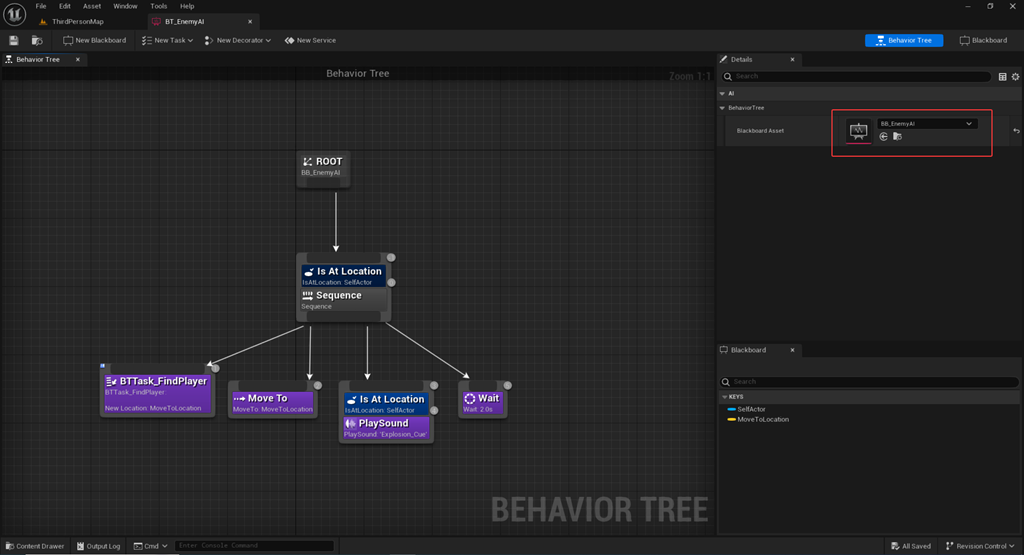Close the Behavior Tree panel tab
Viewport: 1024px width, 555px height.
[x=78, y=59]
